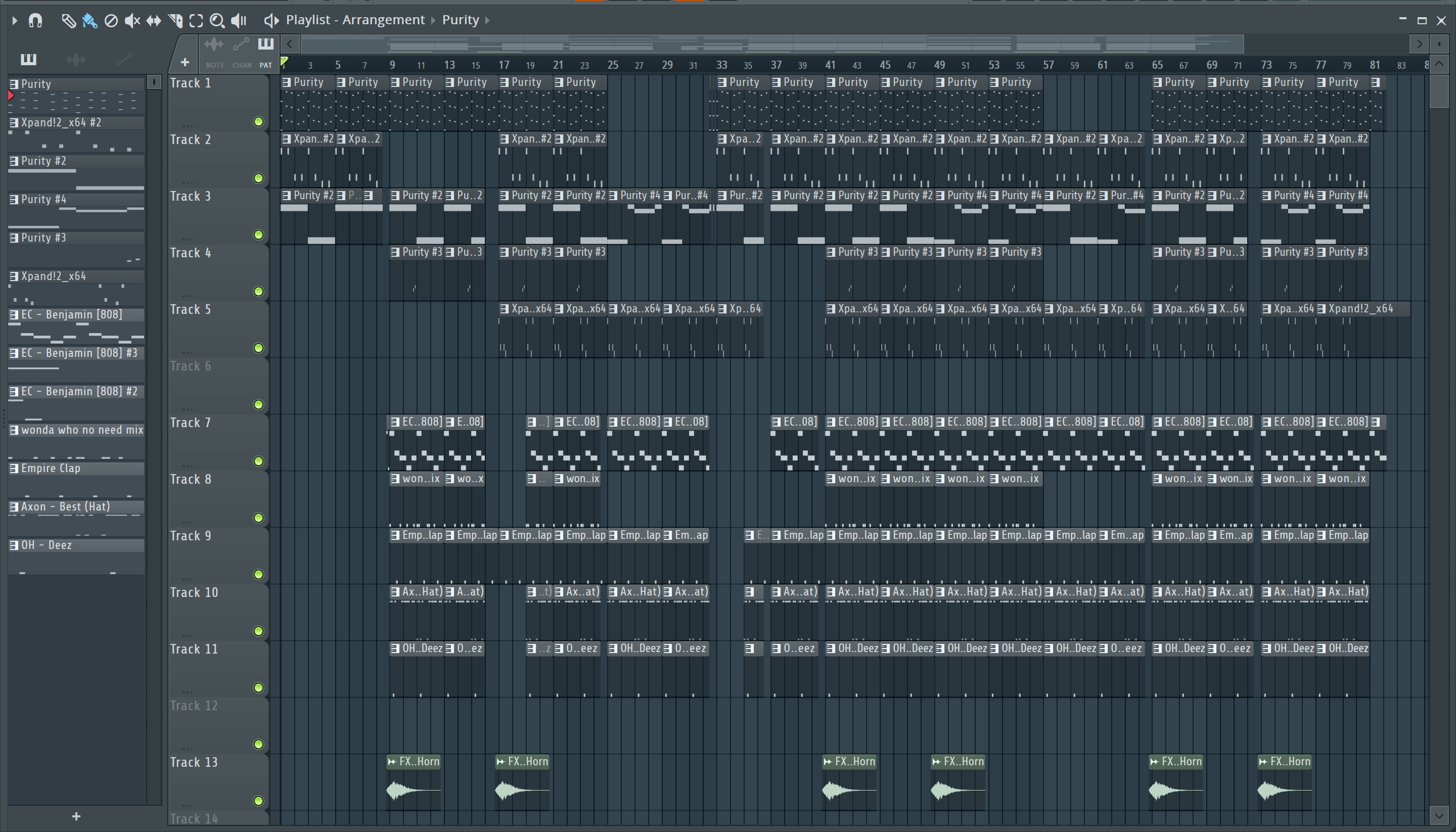Mute Track 10 with its green LED
This screenshot has height=832, width=1456.
(x=258, y=630)
